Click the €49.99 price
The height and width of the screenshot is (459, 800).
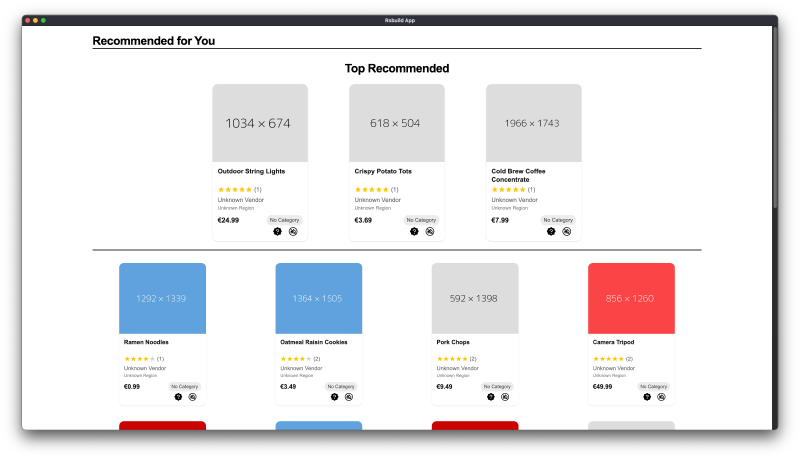click(x=603, y=387)
